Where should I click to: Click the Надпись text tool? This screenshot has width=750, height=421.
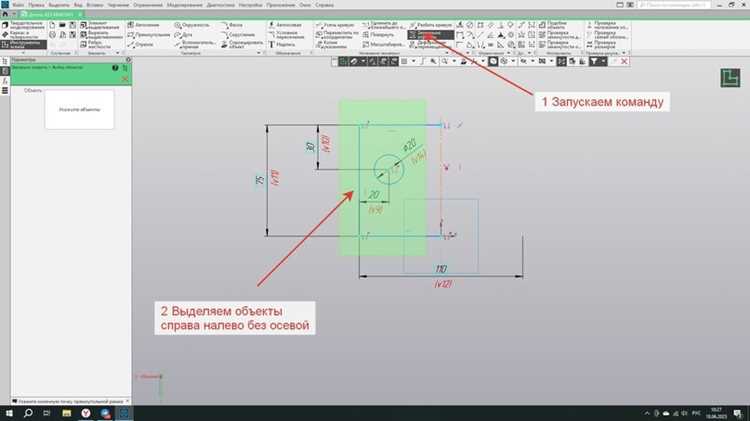(x=282, y=44)
